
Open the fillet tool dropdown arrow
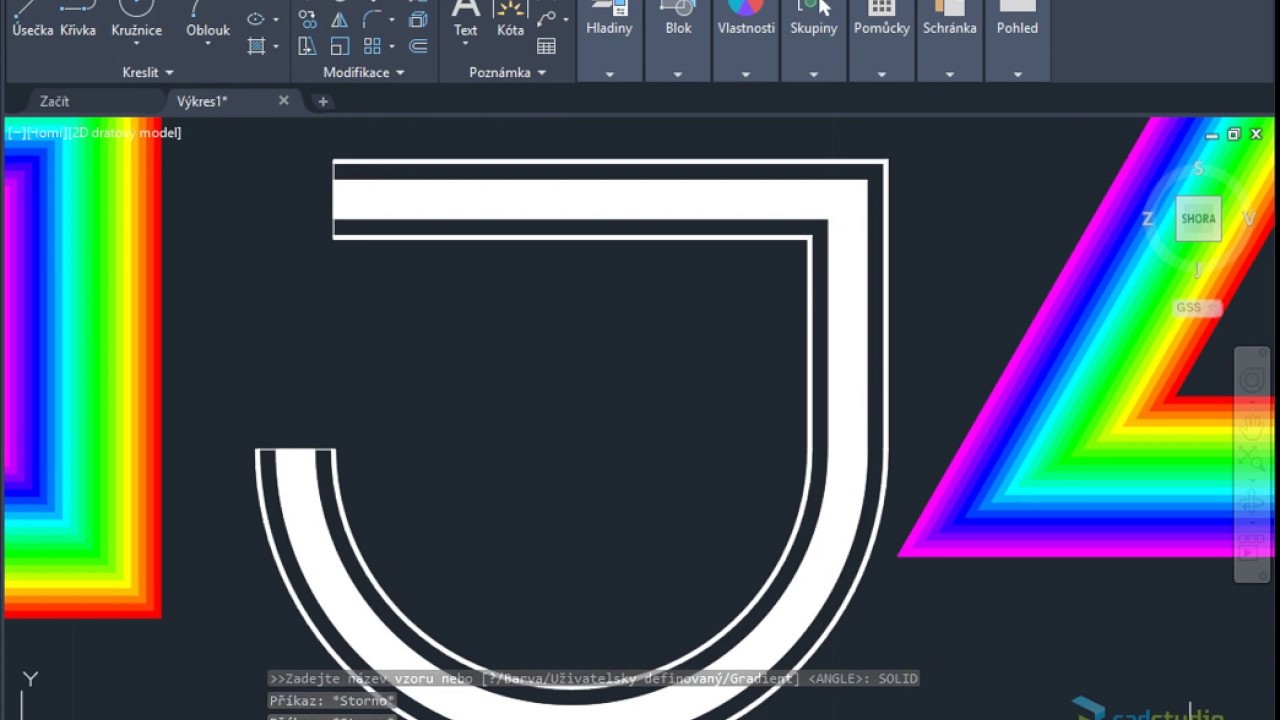pyautogui.click(x=391, y=20)
